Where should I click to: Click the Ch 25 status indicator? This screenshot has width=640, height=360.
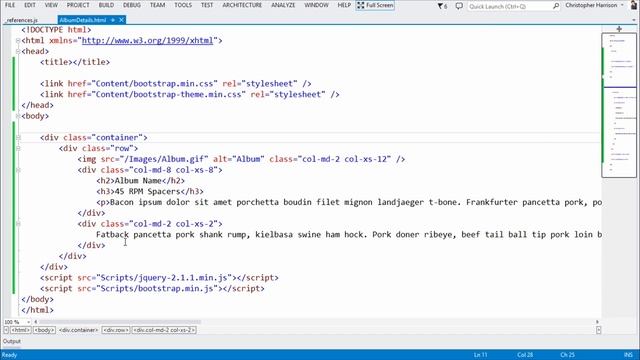click(567, 355)
